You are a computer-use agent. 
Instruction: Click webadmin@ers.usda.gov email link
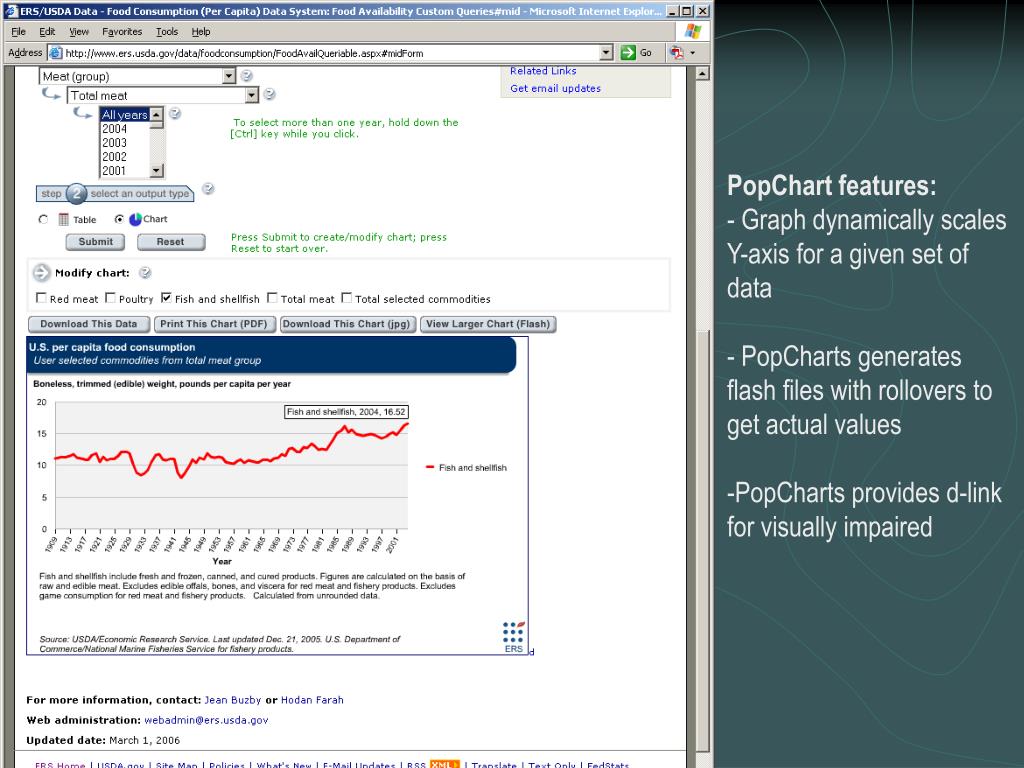[x=206, y=720]
